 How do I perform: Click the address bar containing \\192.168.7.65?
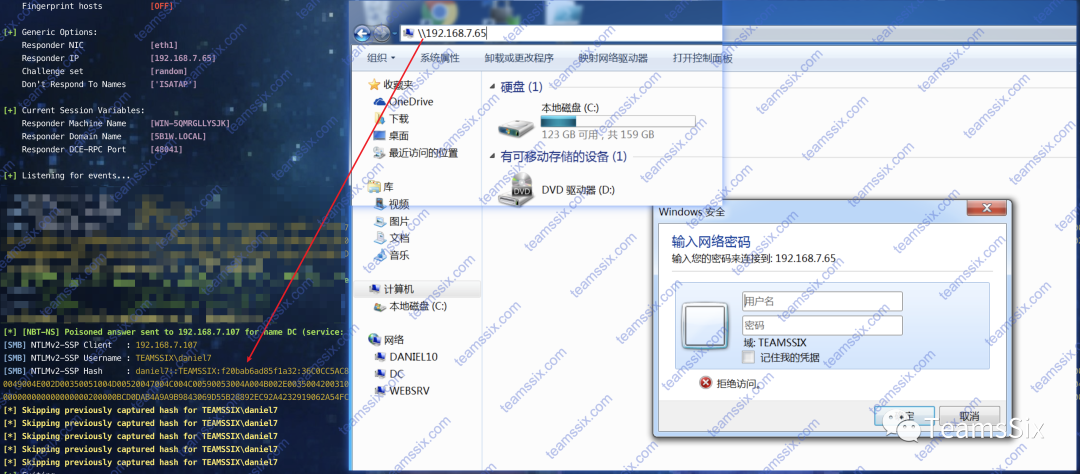(561, 33)
